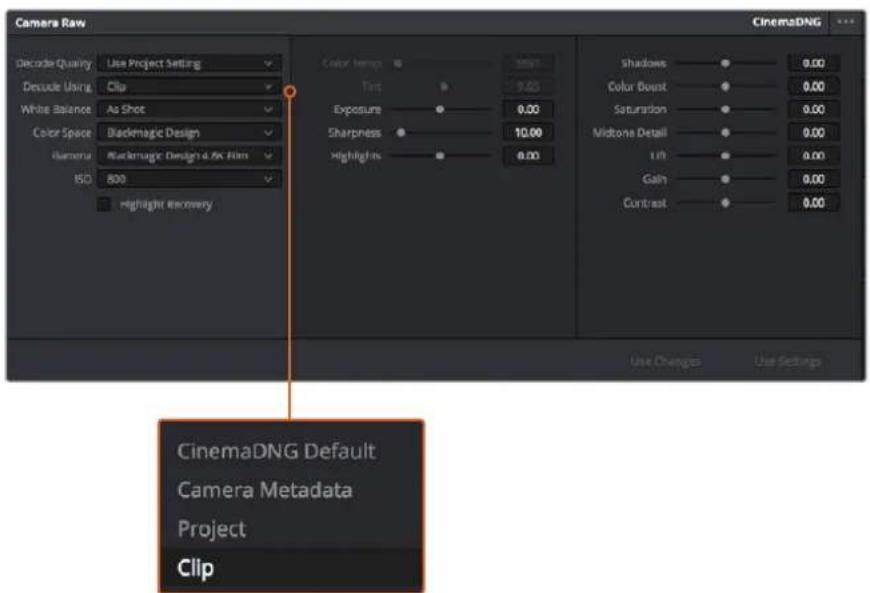
Task: Click the Shadows value field
Action: pos(813,63)
